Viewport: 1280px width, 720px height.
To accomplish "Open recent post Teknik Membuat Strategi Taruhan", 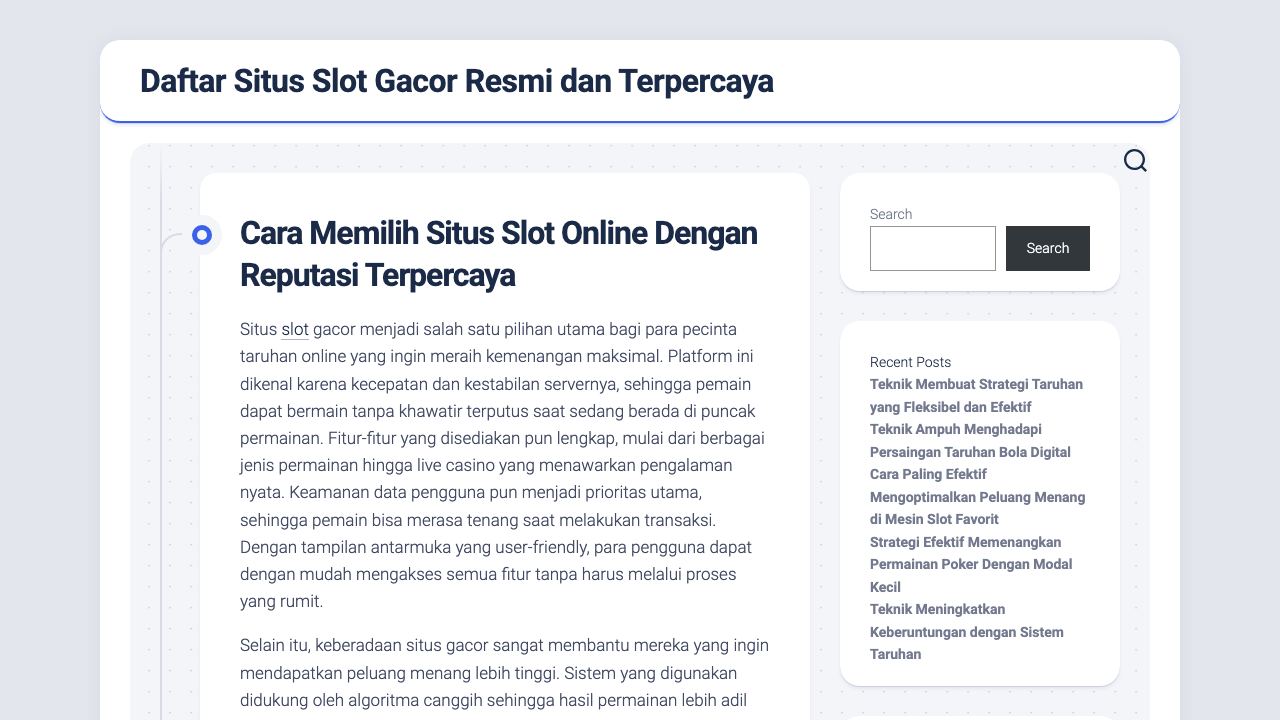I will [x=976, y=395].
